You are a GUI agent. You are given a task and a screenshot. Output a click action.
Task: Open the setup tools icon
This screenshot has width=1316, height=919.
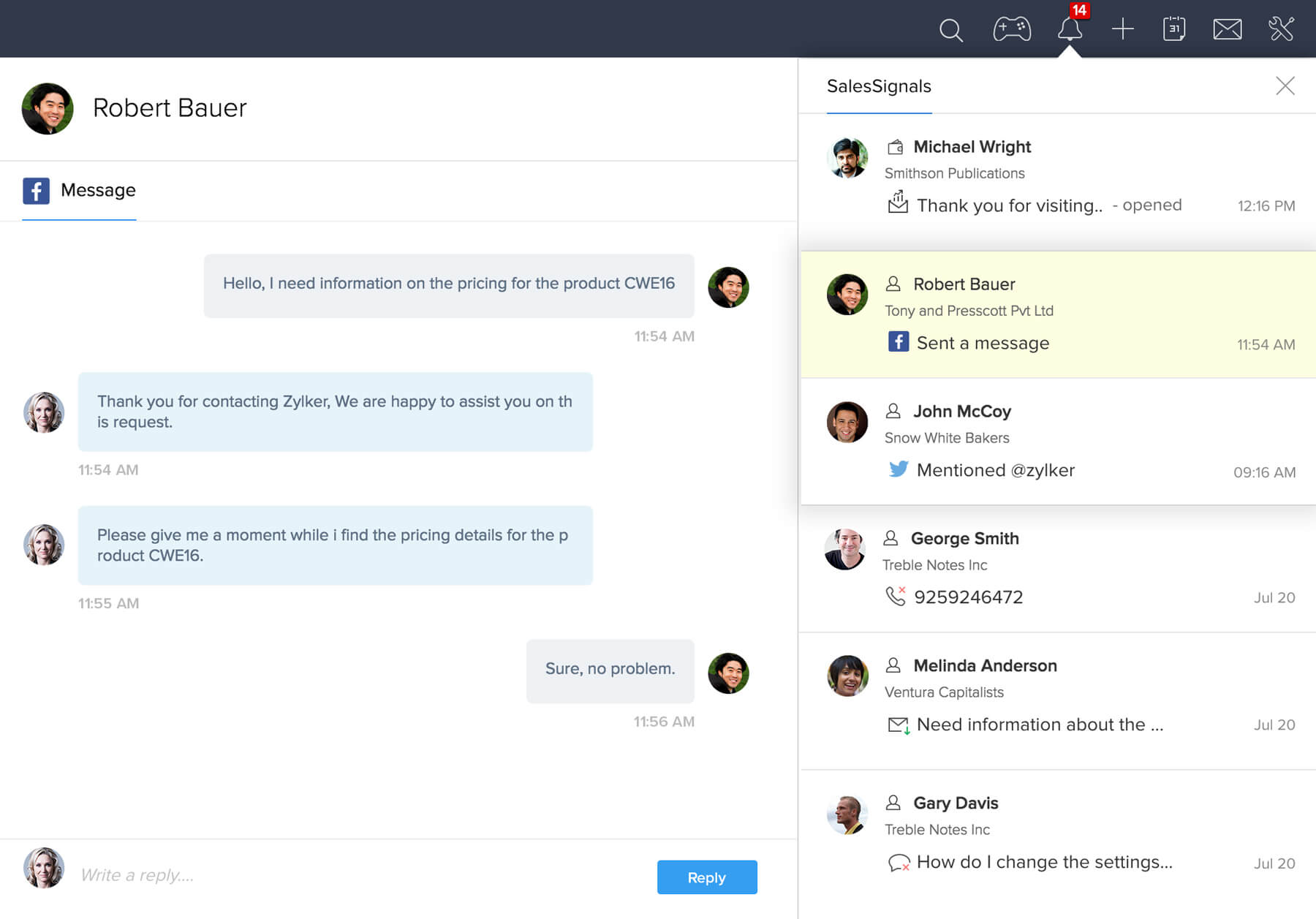tap(1281, 29)
